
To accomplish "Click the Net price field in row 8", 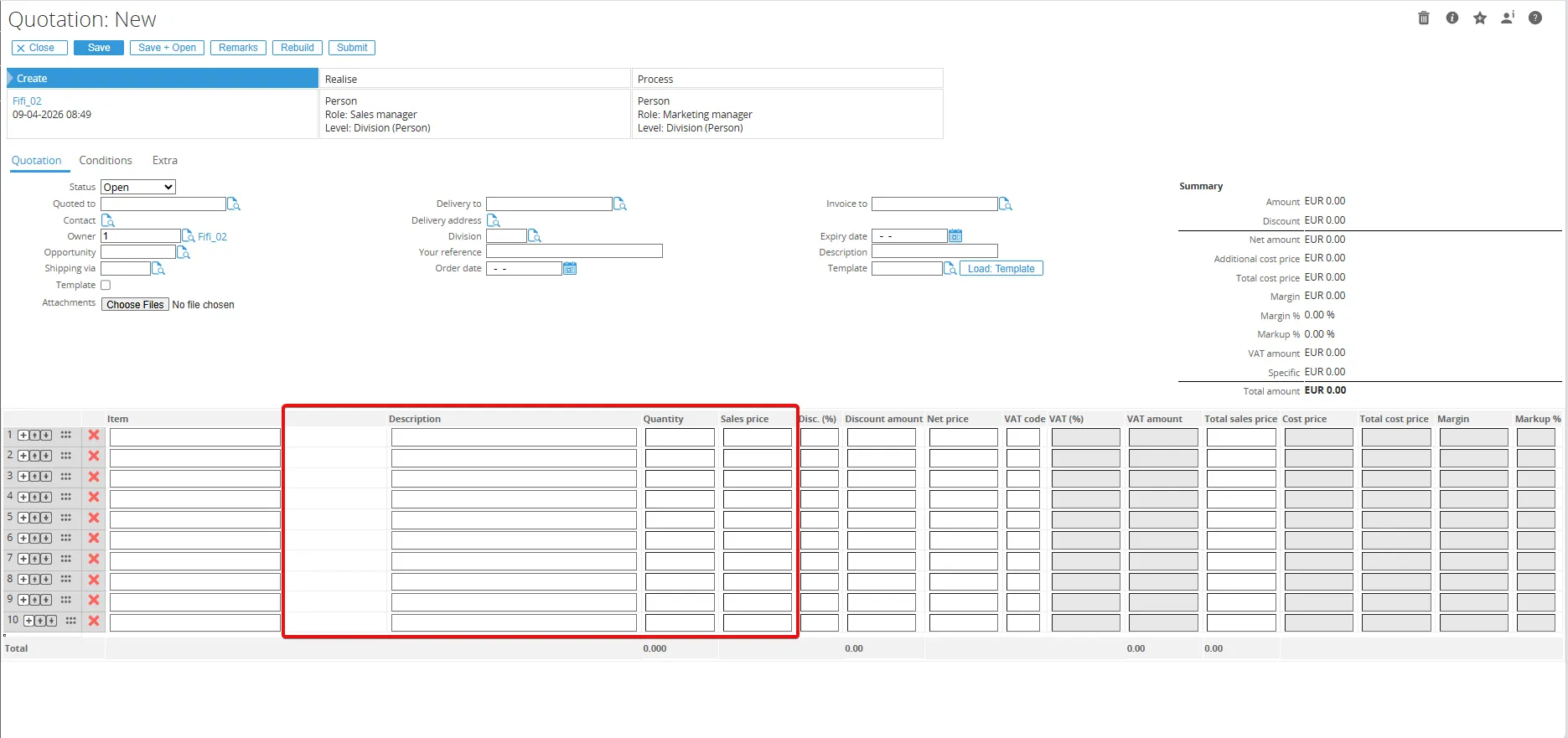I will (x=964, y=581).
